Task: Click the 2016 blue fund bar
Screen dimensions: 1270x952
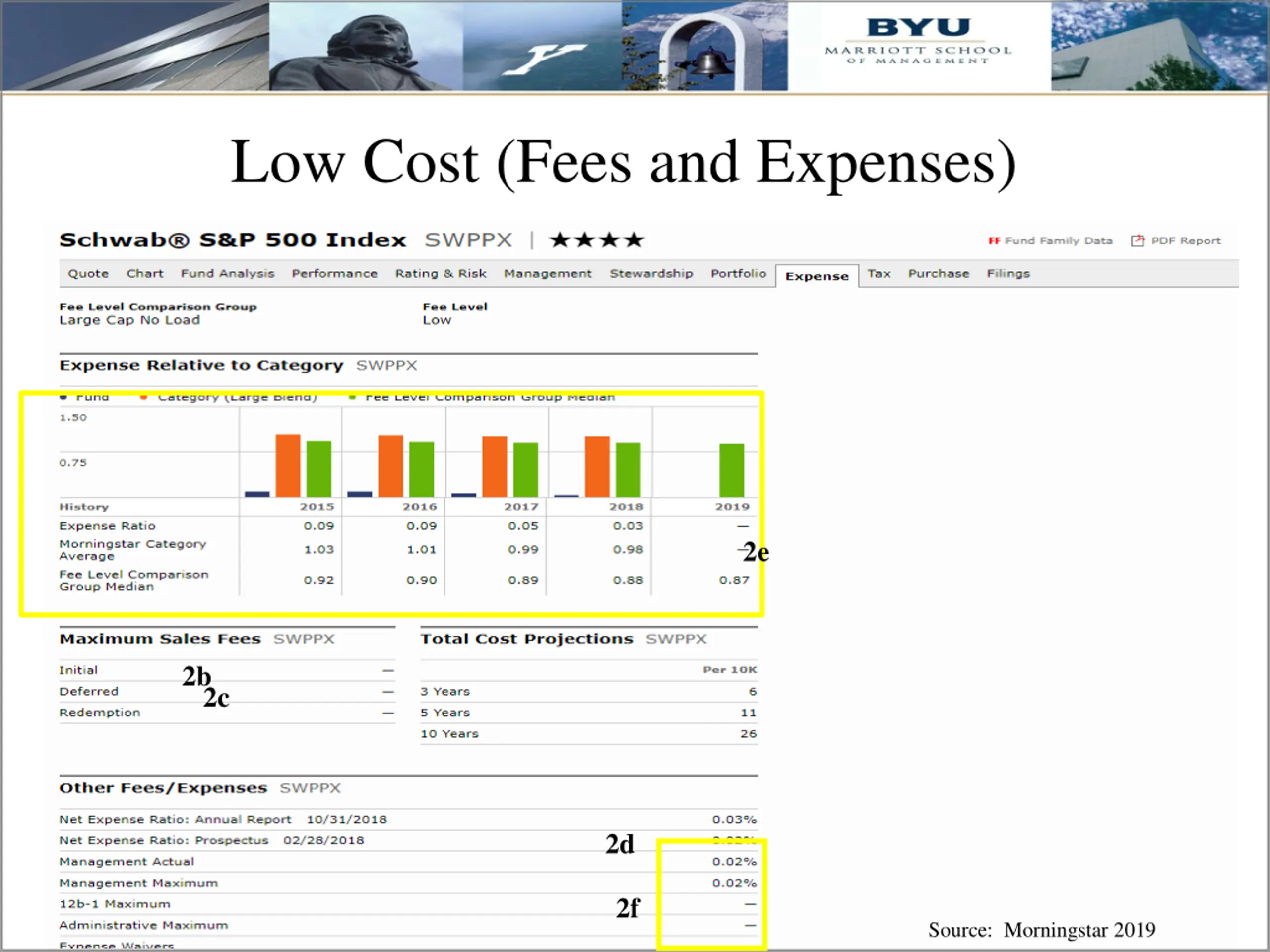Action: click(x=359, y=494)
